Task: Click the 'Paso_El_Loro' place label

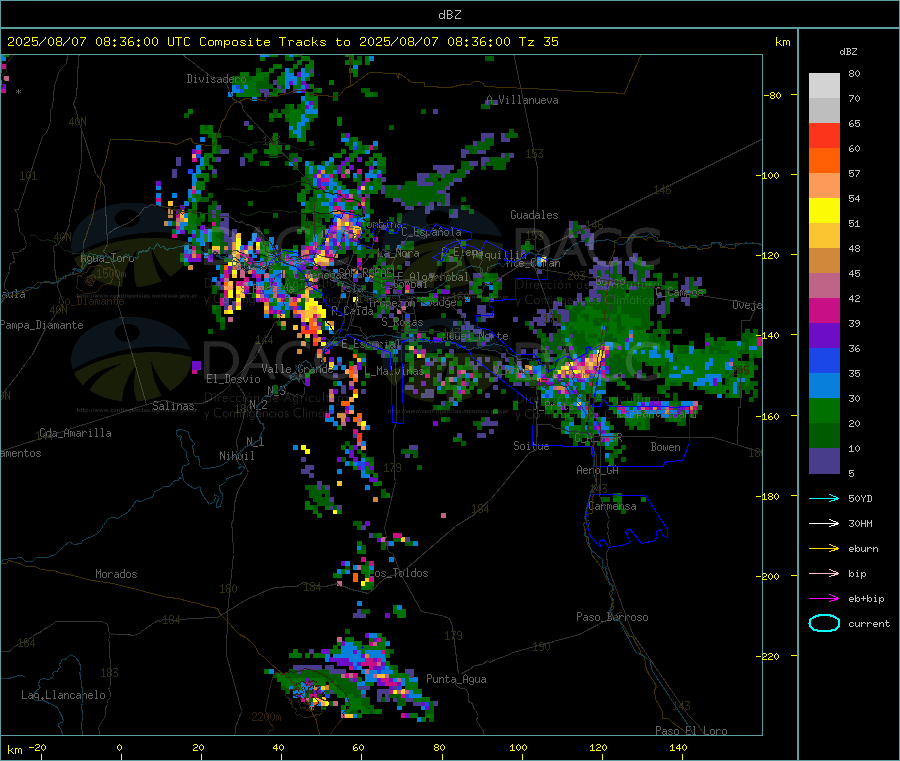Action: click(x=691, y=731)
